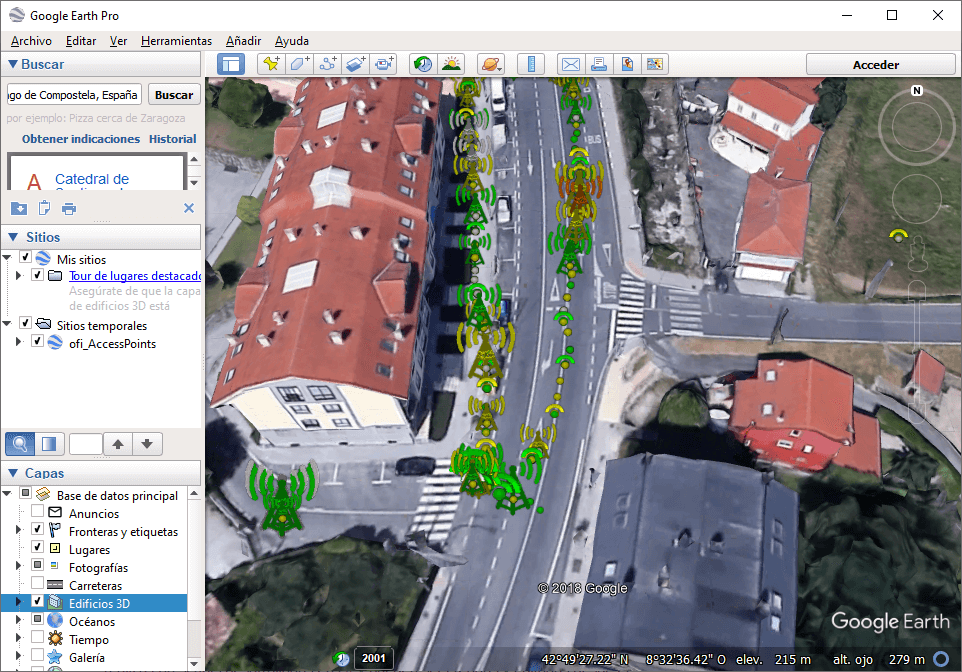Uncheck the Lugares layer
962x672 pixels.
[37, 547]
